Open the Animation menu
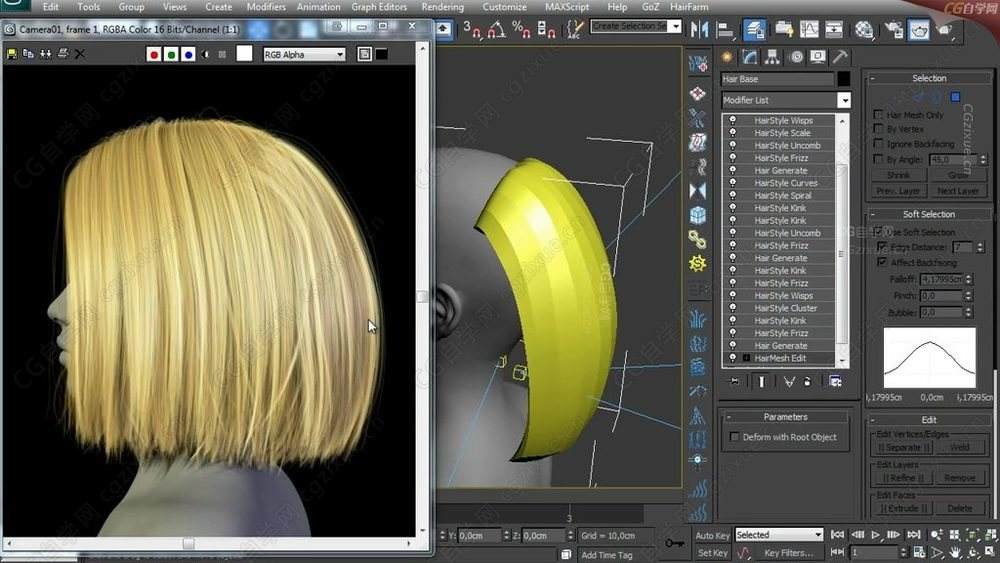Screen dimensions: 1000x563 tap(318, 7)
